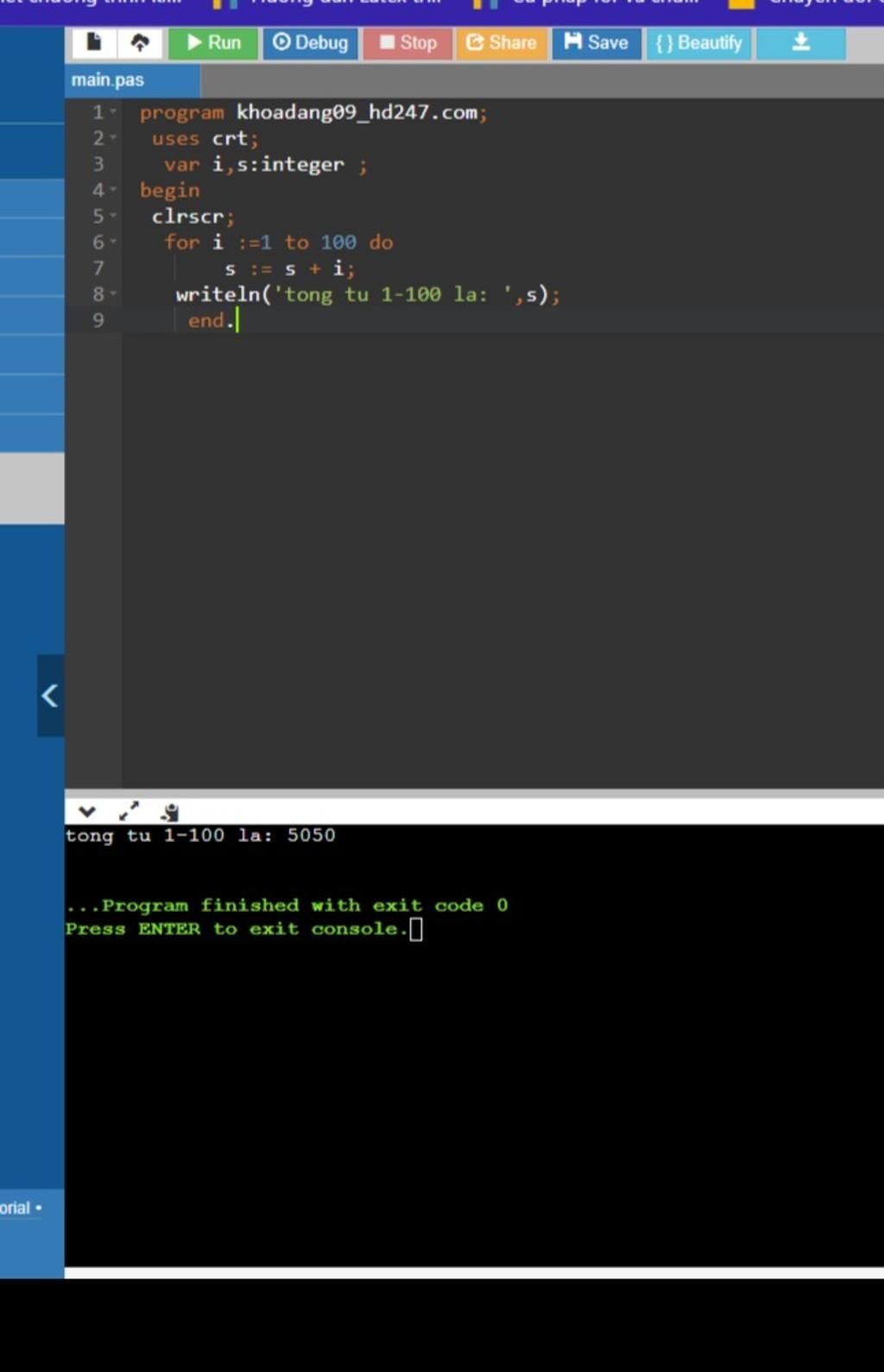The image size is (884, 1372).
Task: Click the 'begin' keyword on line 4
Action: coord(169,190)
